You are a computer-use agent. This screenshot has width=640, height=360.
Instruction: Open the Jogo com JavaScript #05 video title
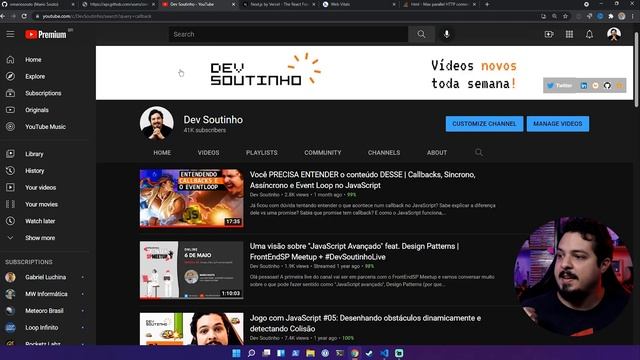click(x=365, y=323)
